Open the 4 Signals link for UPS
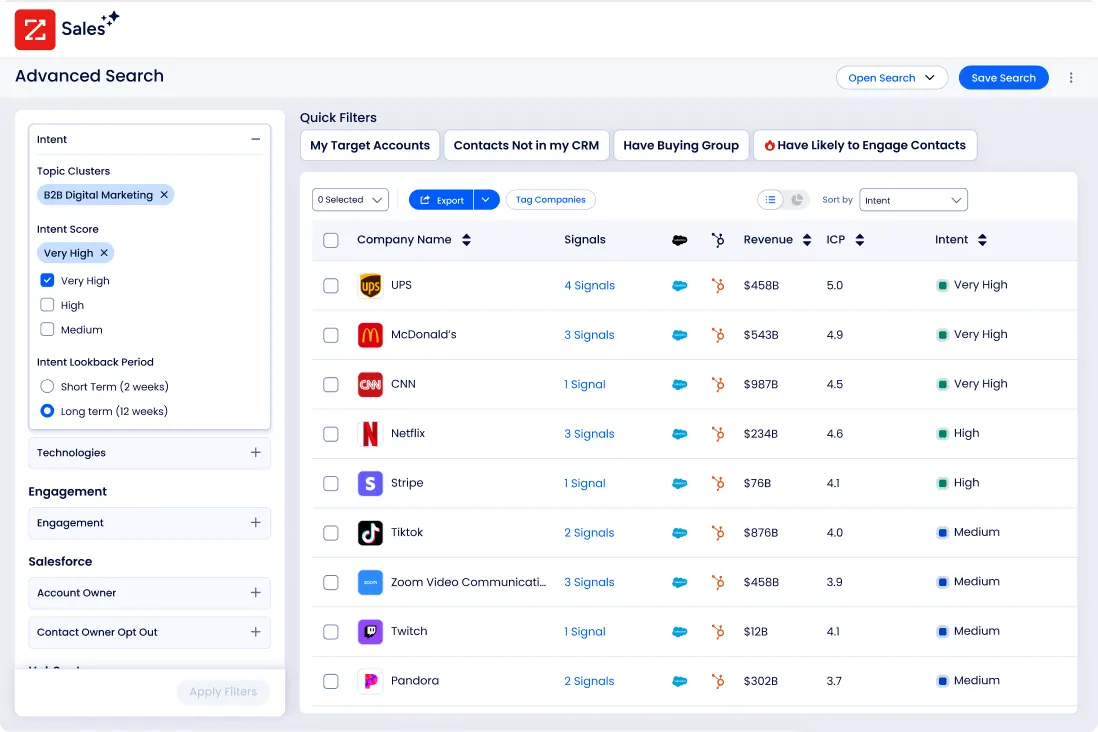 [x=589, y=286]
